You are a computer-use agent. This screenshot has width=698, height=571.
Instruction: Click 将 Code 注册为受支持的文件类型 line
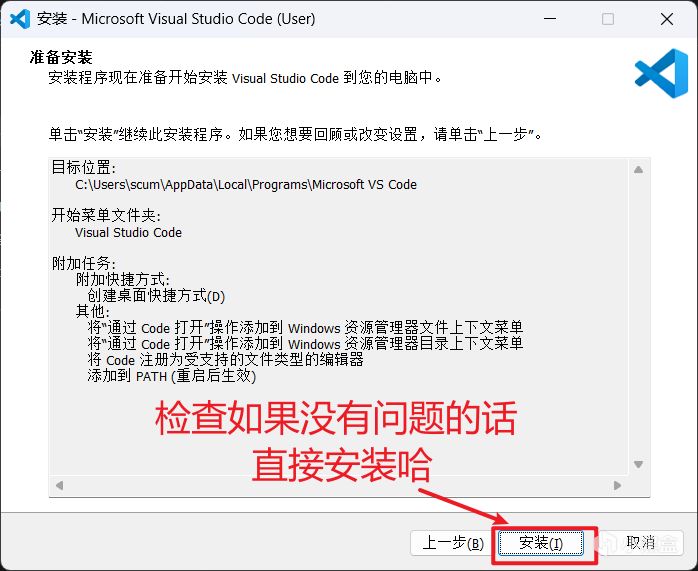pyautogui.click(x=225, y=360)
